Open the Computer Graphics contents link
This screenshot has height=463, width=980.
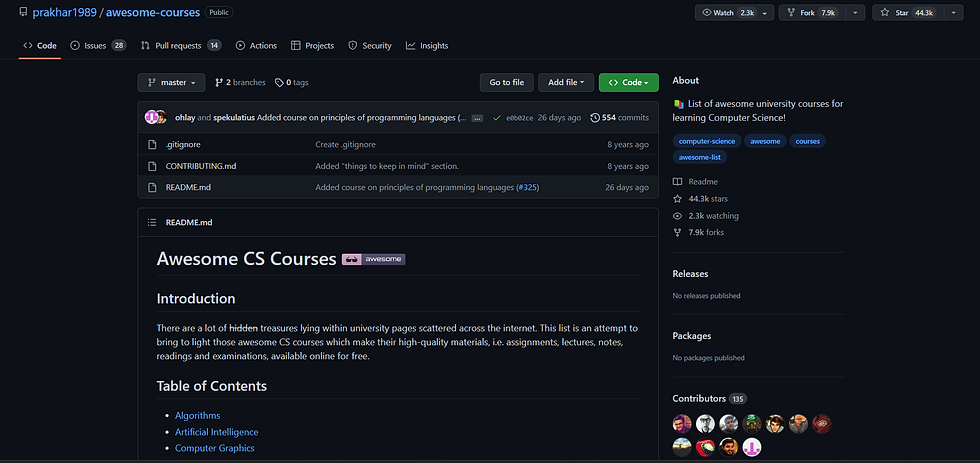[x=214, y=448]
